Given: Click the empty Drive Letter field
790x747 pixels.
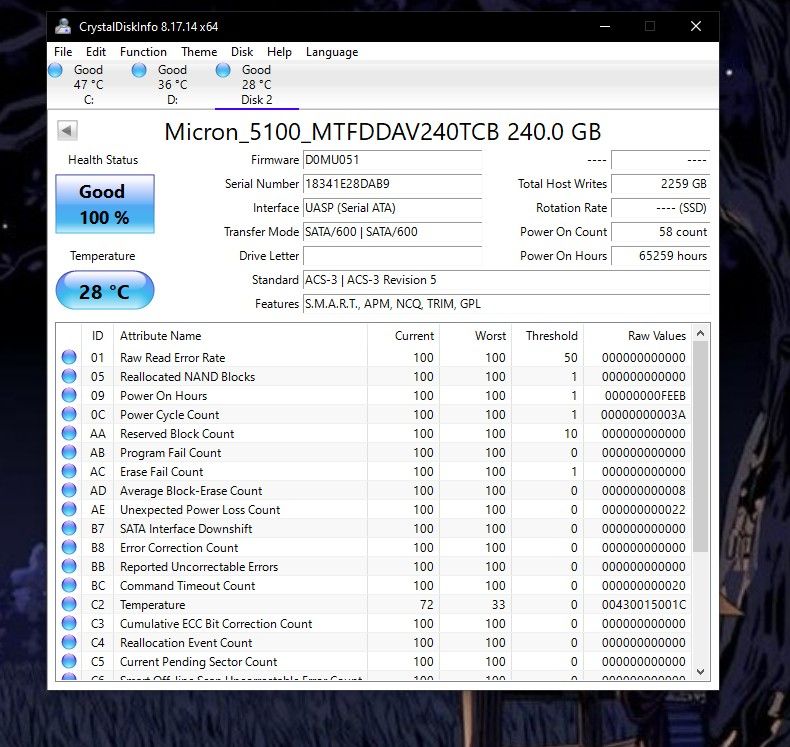Looking at the screenshot, I should pyautogui.click(x=392, y=256).
